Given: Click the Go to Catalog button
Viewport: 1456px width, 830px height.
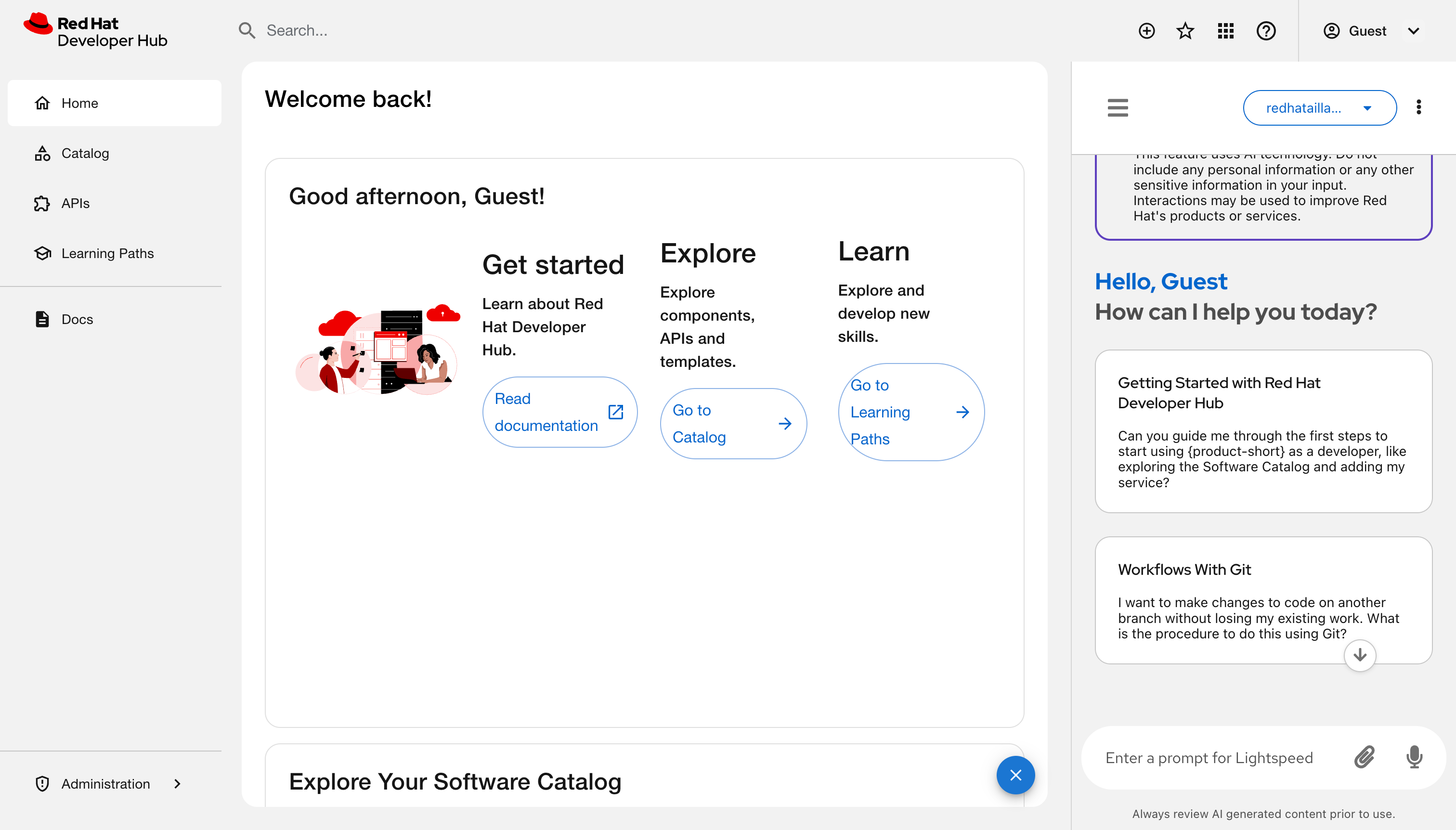Looking at the screenshot, I should click(732, 424).
